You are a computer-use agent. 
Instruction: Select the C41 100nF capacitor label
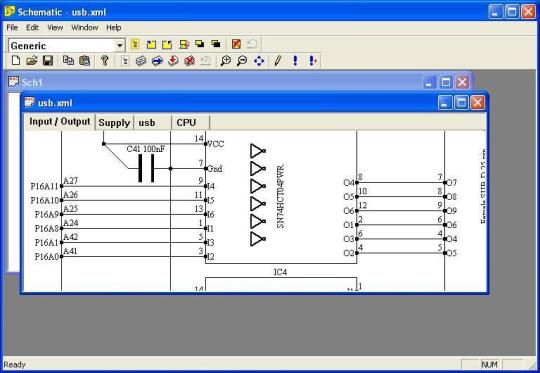(x=146, y=149)
